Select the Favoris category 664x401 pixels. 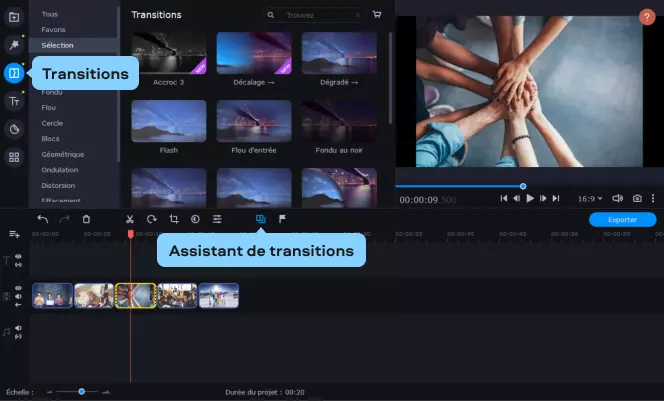53,30
